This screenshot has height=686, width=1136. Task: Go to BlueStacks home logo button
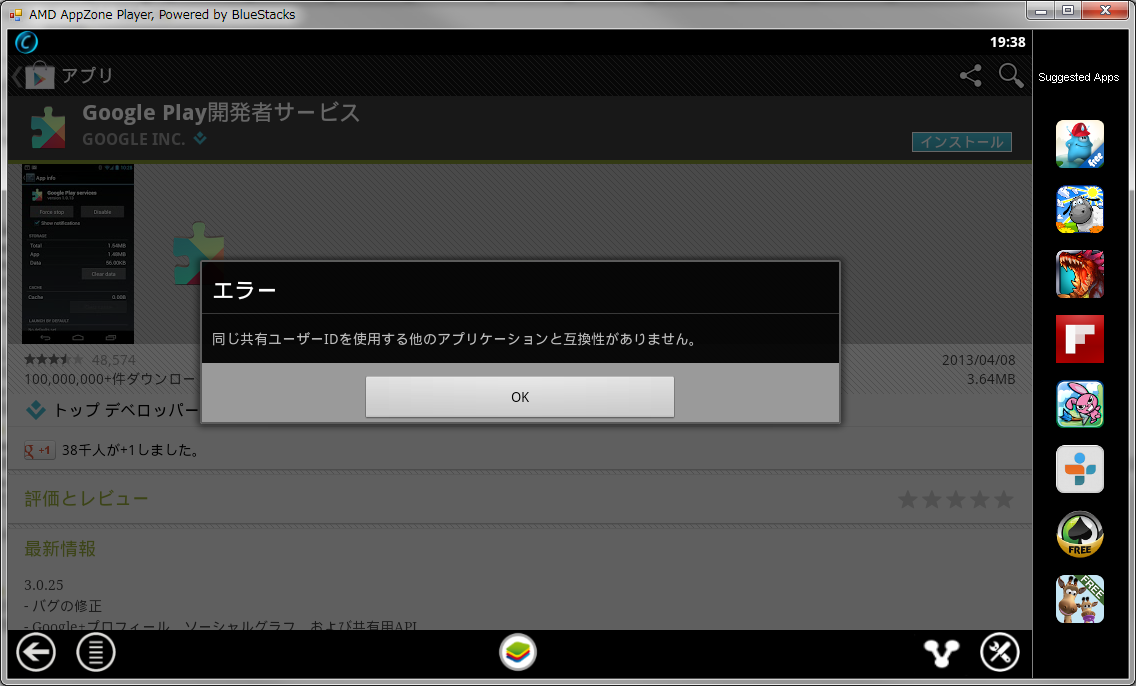click(x=518, y=652)
